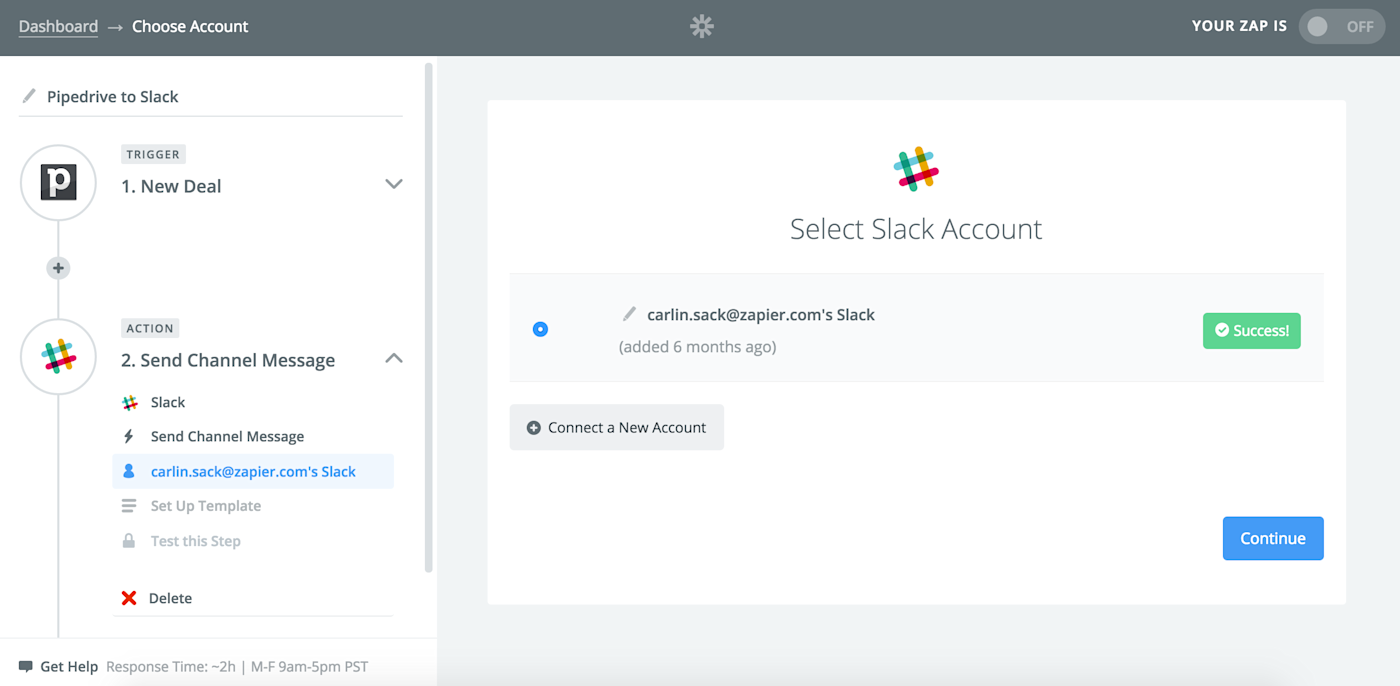This screenshot has height=686, width=1400.
Task: Open the Slack app sub-step
Action: click(168, 402)
